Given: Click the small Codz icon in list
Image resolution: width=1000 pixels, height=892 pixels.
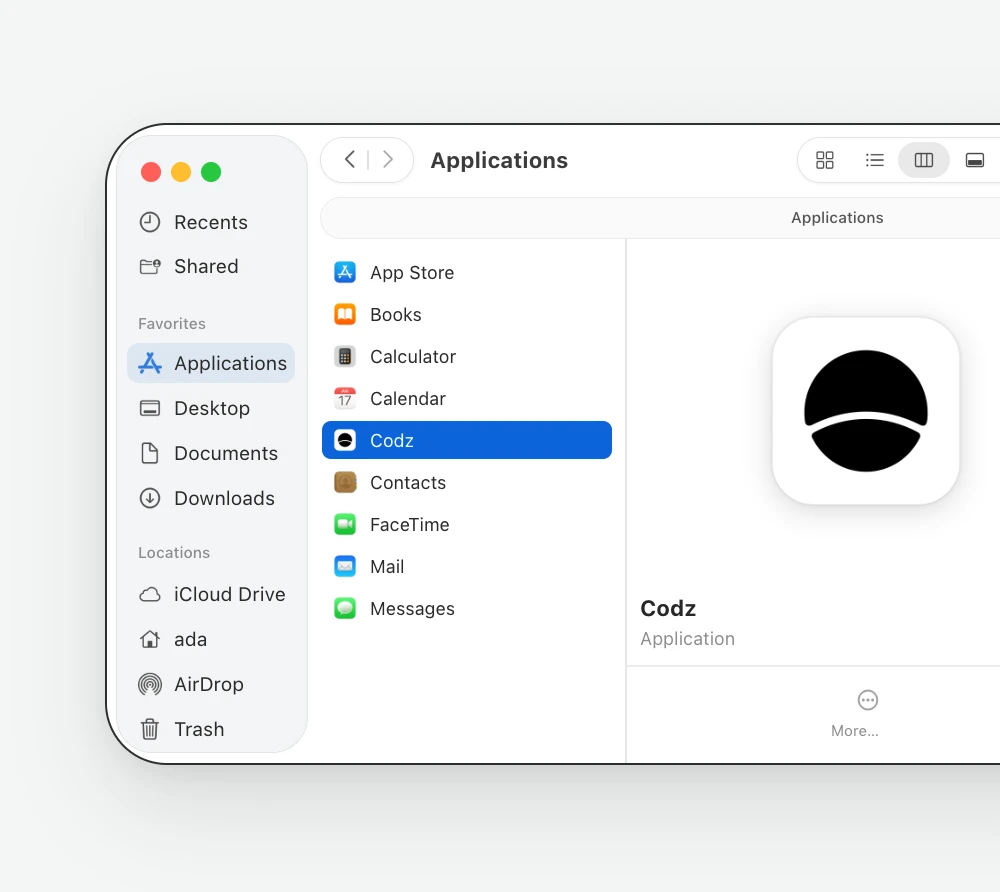Looking at the screenshot, I should pyautogui.click(x=345, y=441).
